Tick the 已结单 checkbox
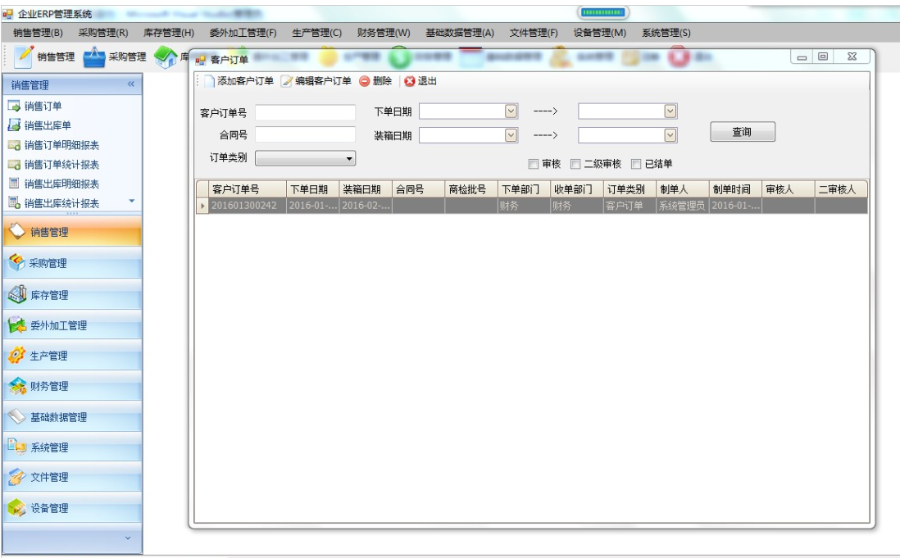The height and width of the screenshot is (558, 900). 636,164
